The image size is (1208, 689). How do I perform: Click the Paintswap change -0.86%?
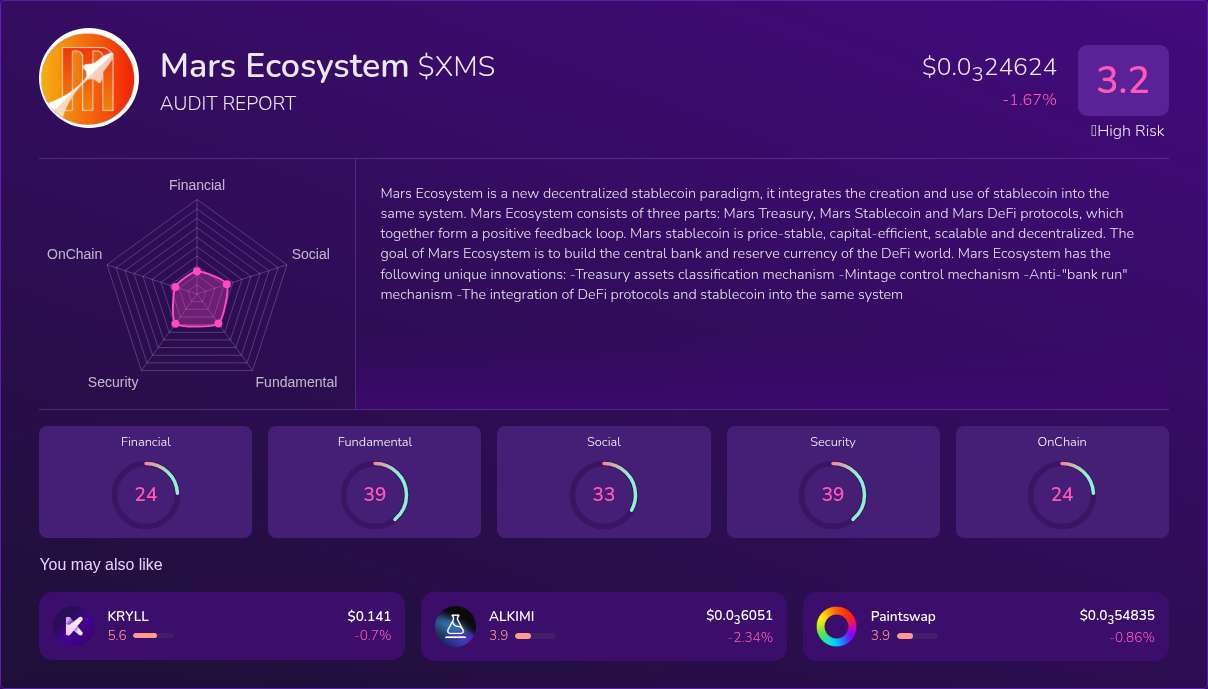(1132, 637)
